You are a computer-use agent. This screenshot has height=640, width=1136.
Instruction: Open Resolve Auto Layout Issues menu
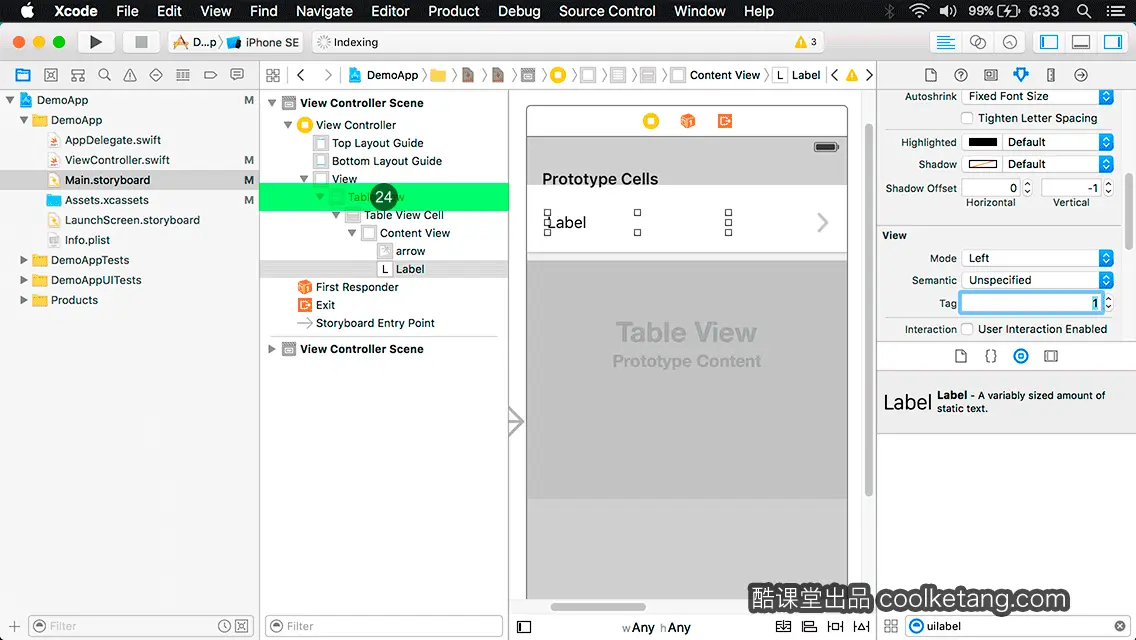pyautogui.click(x=861, y=626)
